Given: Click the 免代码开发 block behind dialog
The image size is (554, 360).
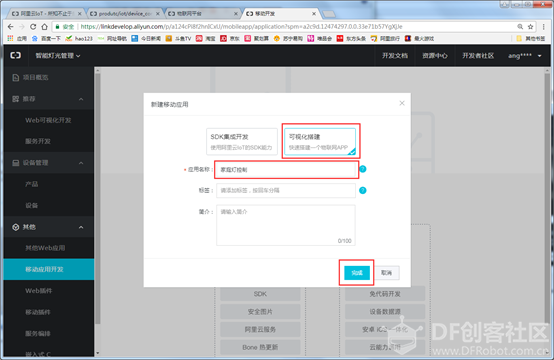Looking at the screenshot, I should [385, 294].
